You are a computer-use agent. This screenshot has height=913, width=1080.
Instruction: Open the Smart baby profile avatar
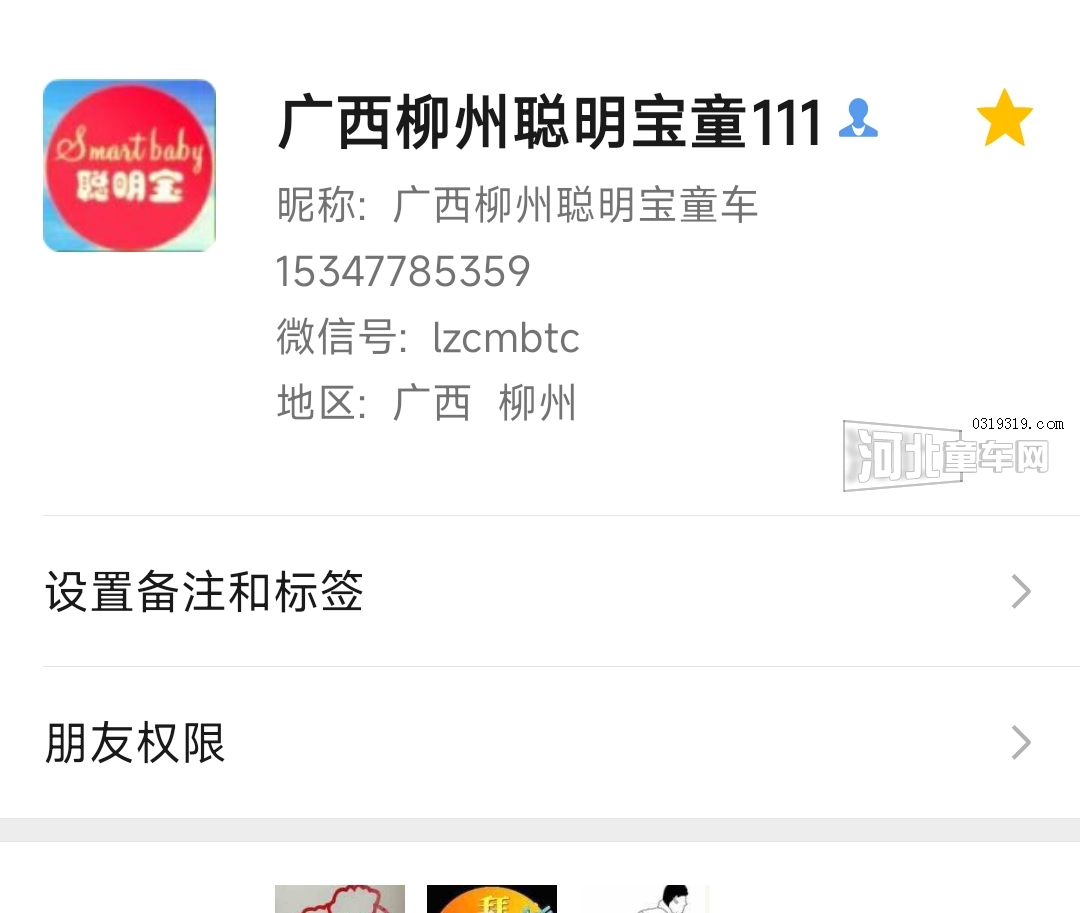[x=129, y=165]
